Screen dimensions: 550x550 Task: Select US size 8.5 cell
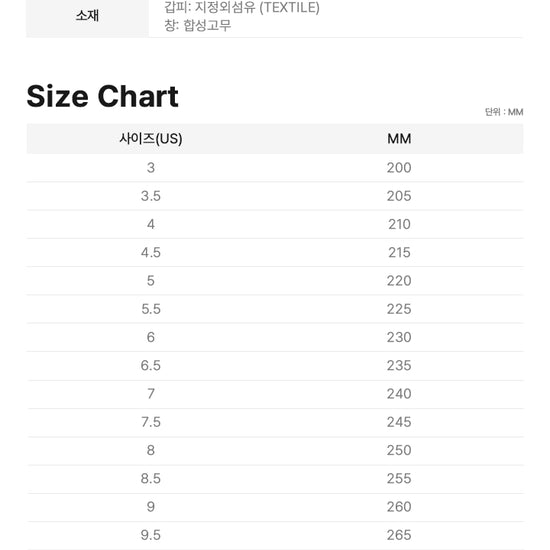tap(151, 478)
